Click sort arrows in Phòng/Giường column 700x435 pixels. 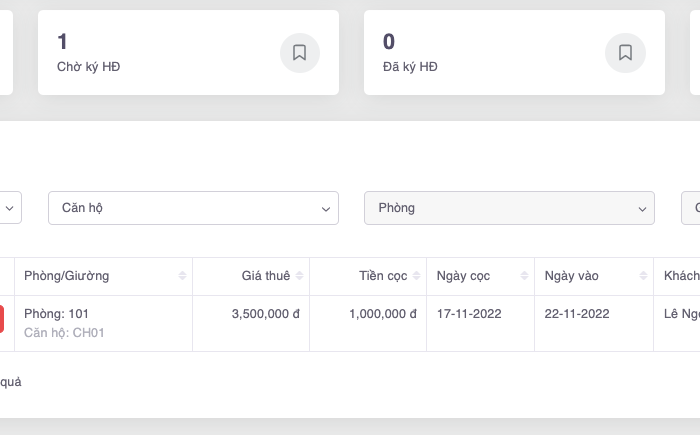point(182,276)
